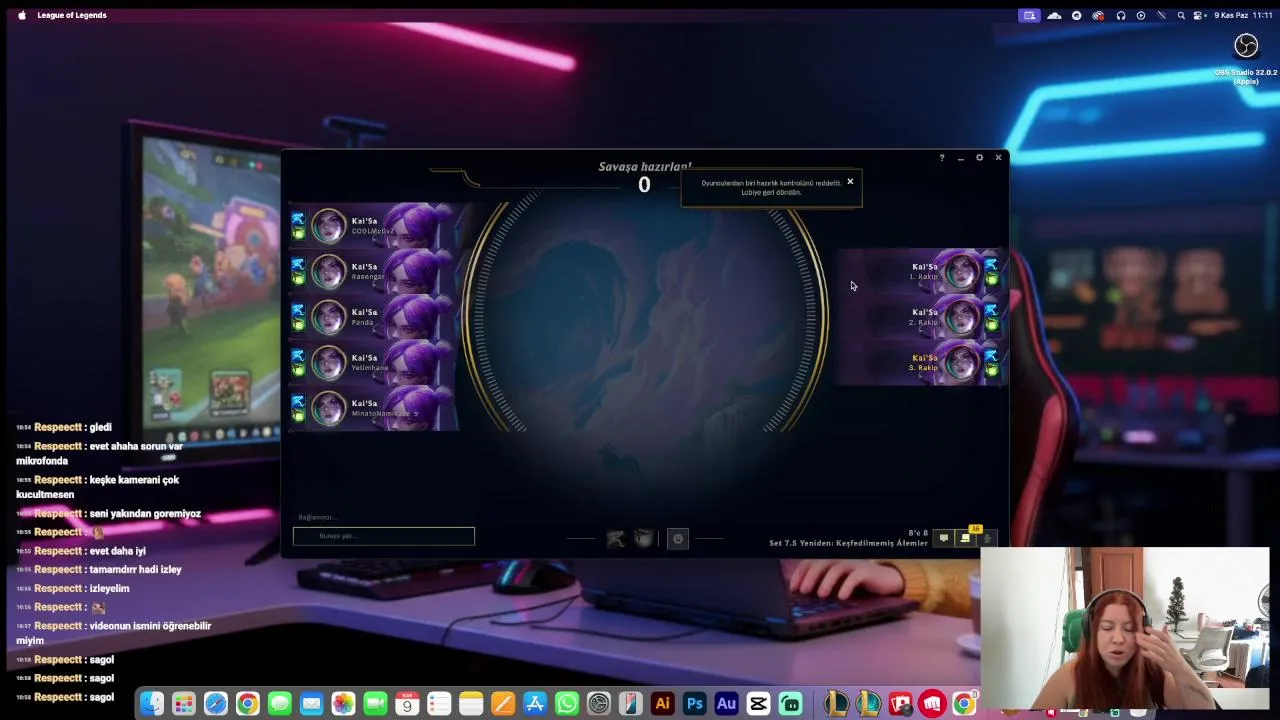Click green summoner spell icon for COOLMcGvz
Screen dimensions: 1280x720
298,234
